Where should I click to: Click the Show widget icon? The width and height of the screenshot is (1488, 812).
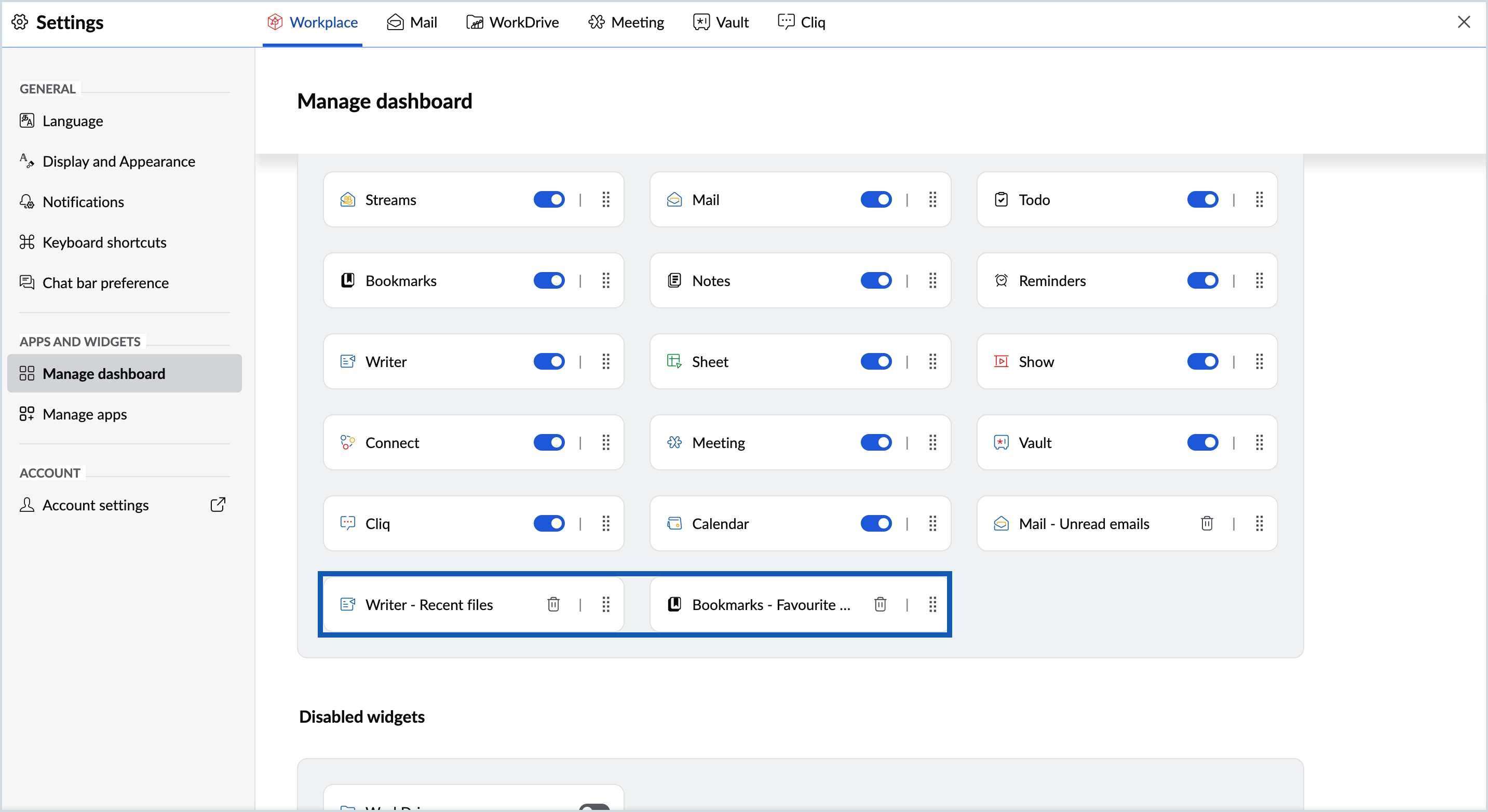[x=1001, y=361]
